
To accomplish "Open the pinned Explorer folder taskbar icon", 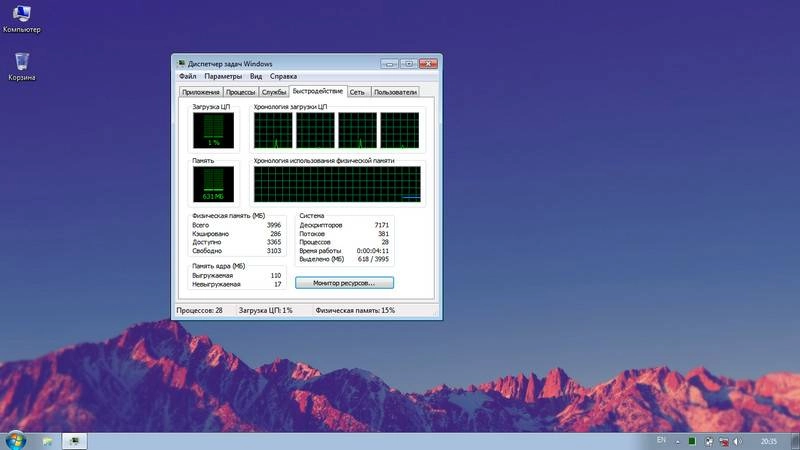I will pos(47,441).
